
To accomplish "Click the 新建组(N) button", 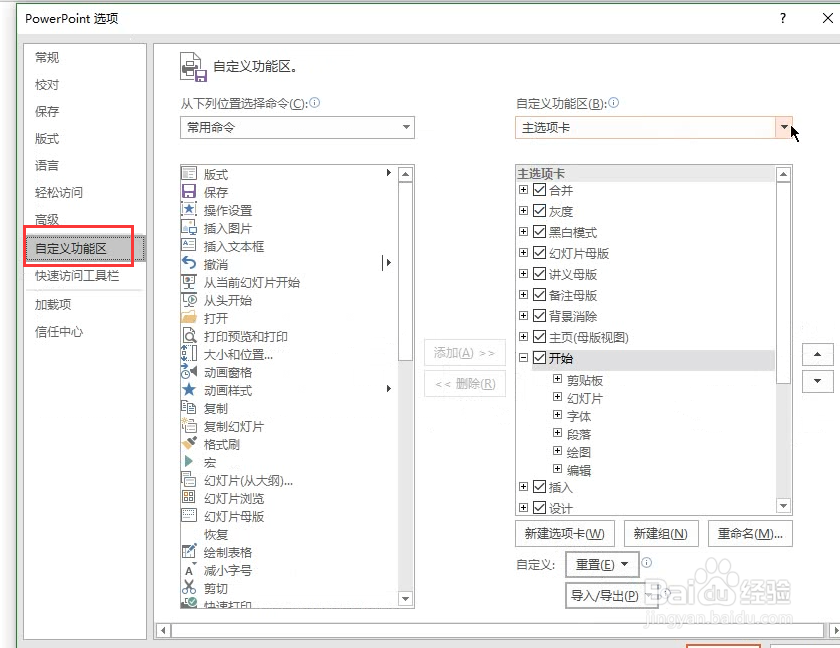I will click(x=661, y=533).
